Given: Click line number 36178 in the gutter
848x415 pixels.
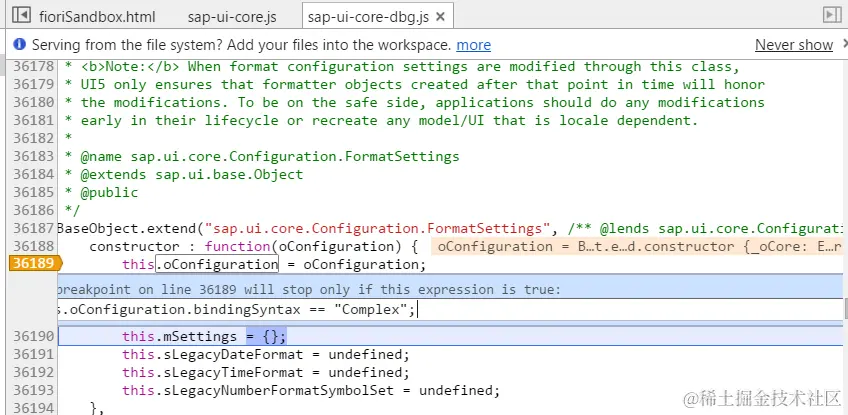Looking at the screenshot, I should [x=34, y=67].
